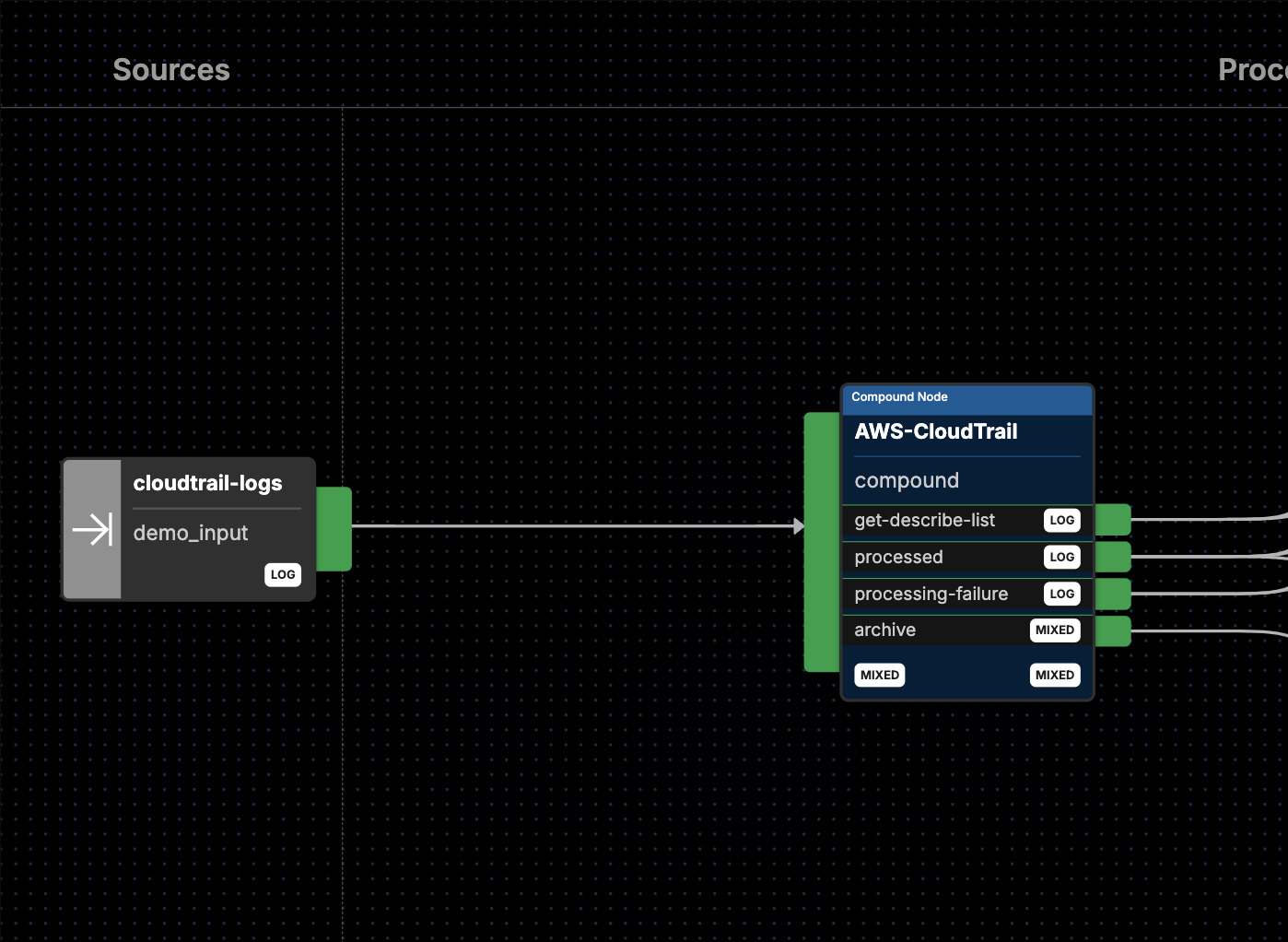Select the get-describe-list output row
The width and height of the screenshot is (1288, 942).
(x=967, y=520)
